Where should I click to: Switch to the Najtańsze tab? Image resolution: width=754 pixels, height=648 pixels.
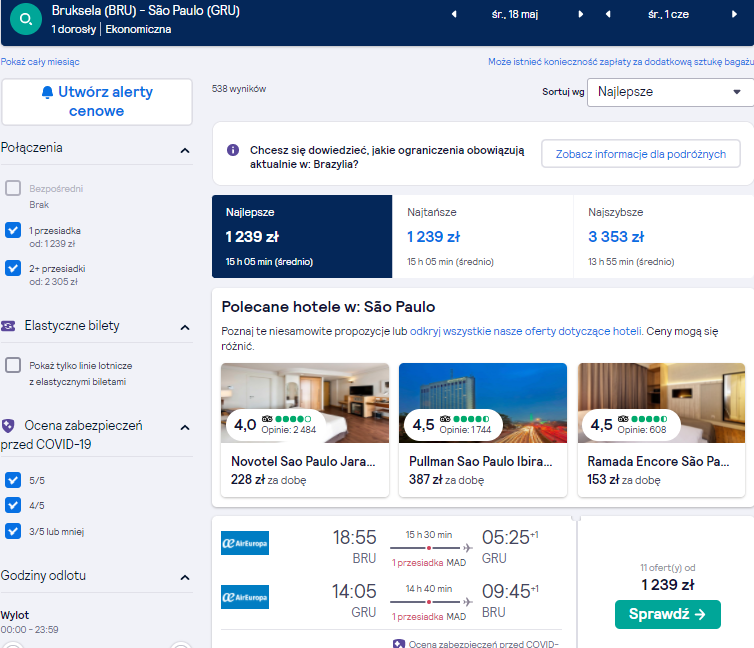[x=482, y=237]
